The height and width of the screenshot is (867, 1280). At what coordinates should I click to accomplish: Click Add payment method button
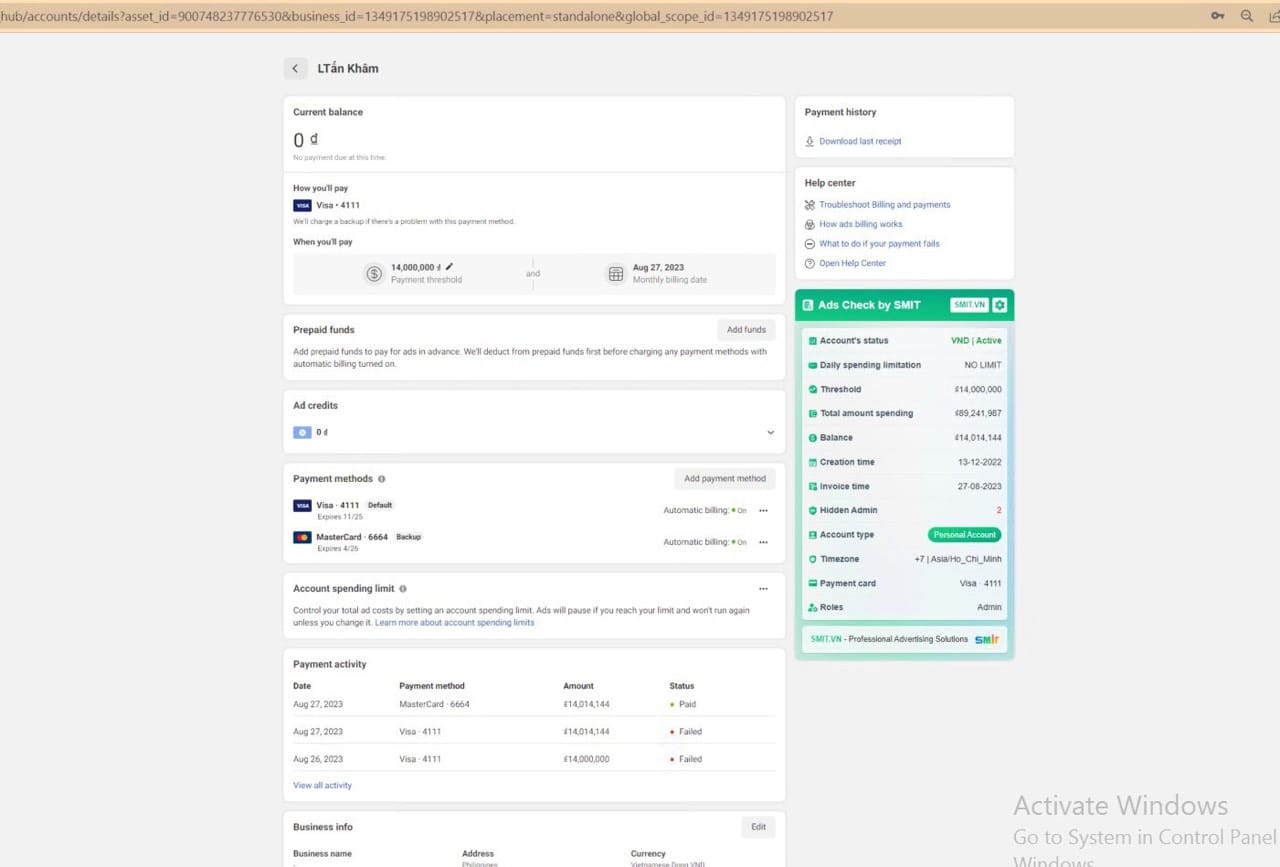(x=724, y=479)
